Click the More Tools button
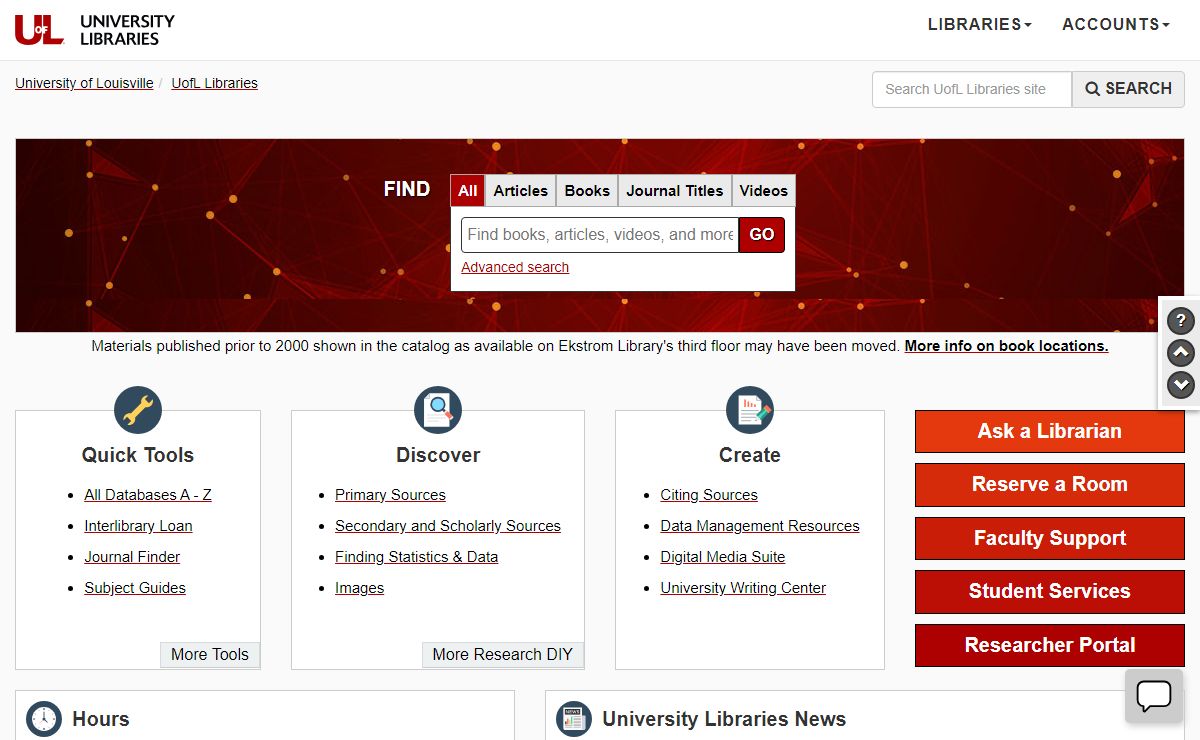1200x740 pixels. click(x=210, y=655)
